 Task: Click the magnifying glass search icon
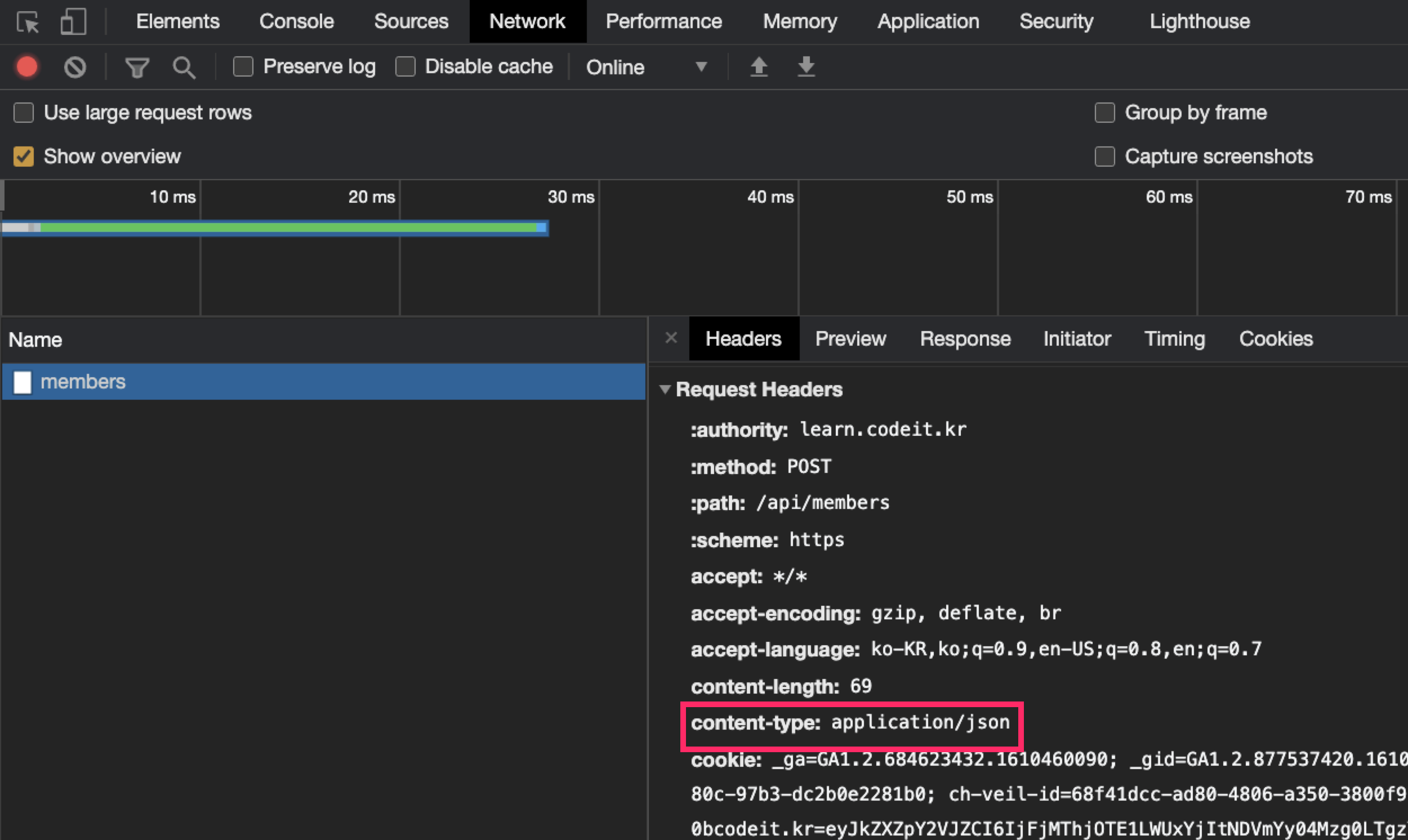(184, 68)
